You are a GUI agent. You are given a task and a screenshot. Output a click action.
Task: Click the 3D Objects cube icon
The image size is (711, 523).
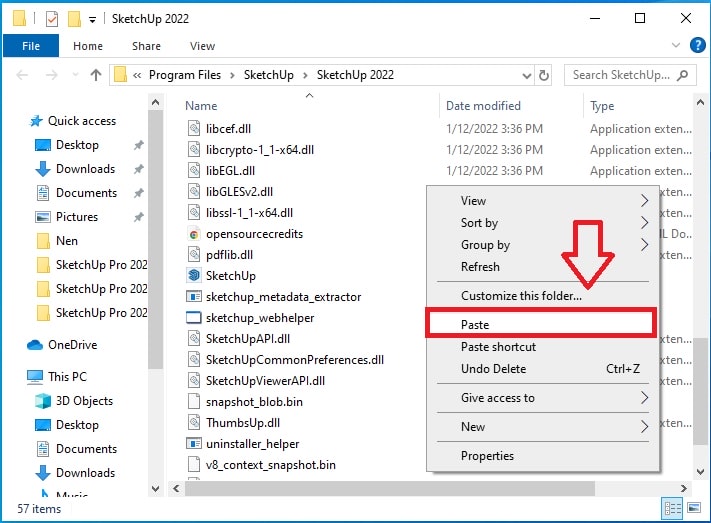[x=43, y=401]
